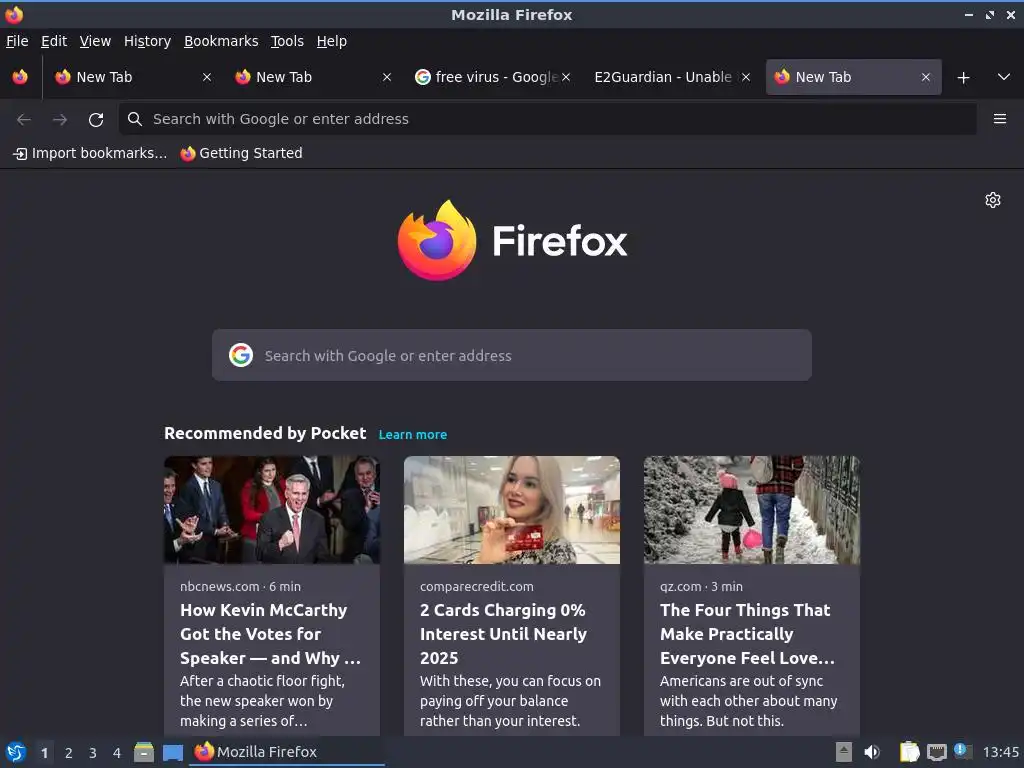
Task: Focus the page's center search box
Action: coord(511,355)
